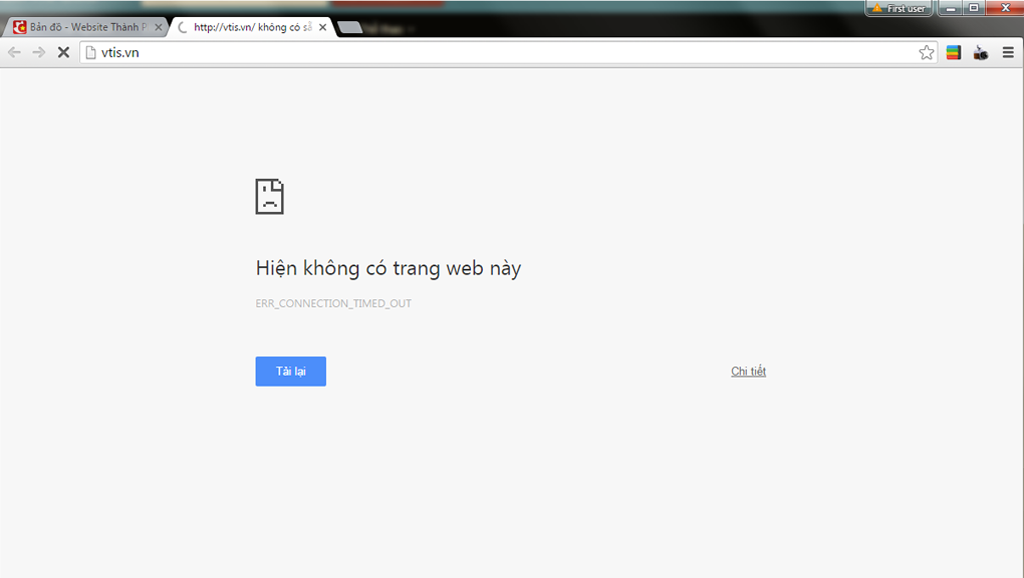Click the Hiện không có trang web này heading
This screenshot has width=1024, height=578.
388,268
